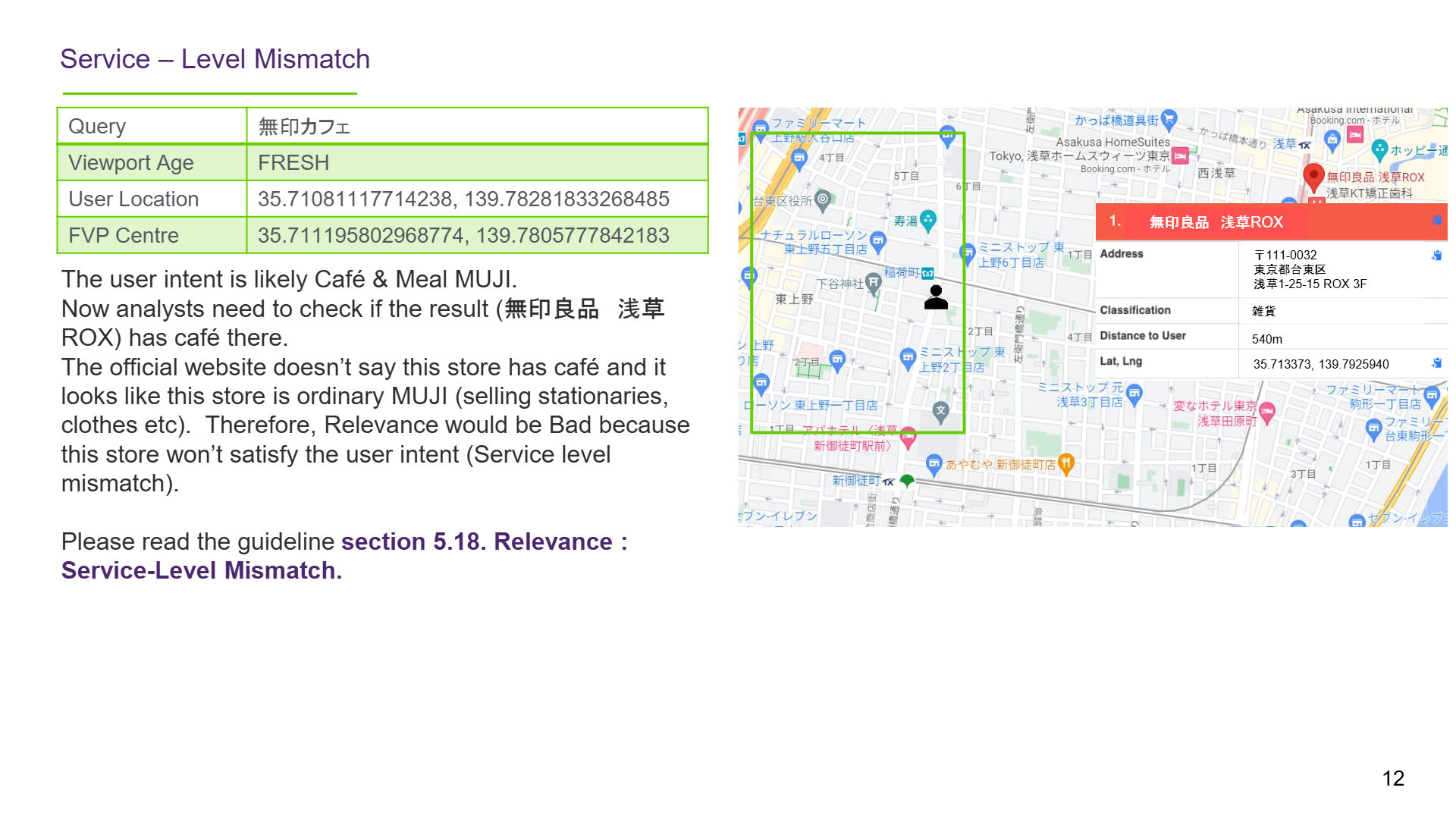Select the 下谷神社 shrine icon
This screenshot has height=819, width=1456.
click(x=873, y=284)
